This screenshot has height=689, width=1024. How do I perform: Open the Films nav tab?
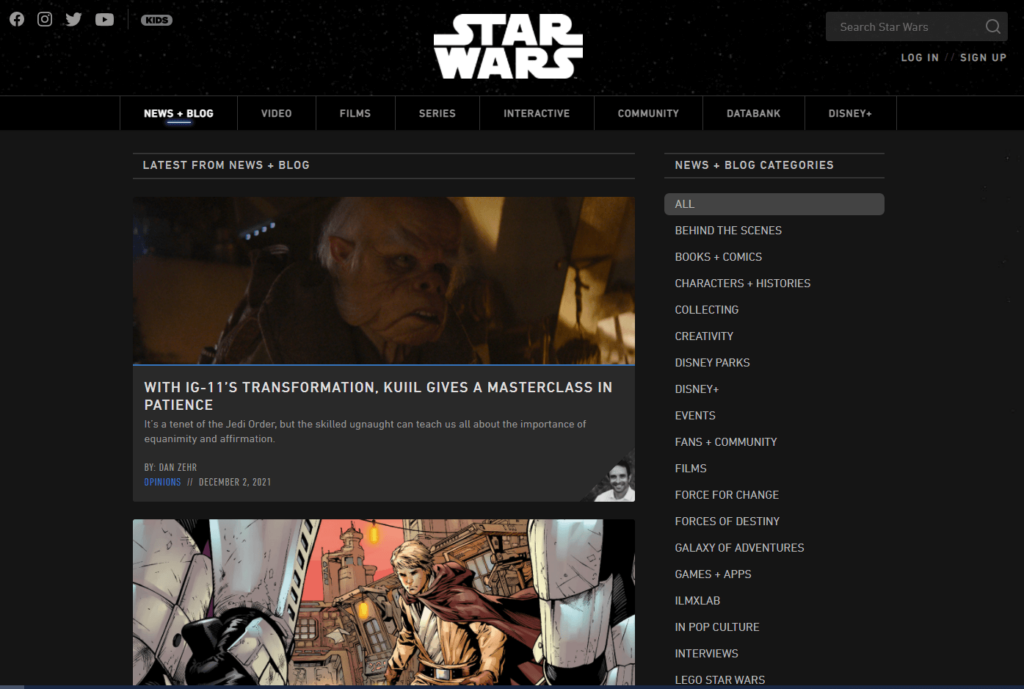tap(355, 113)
